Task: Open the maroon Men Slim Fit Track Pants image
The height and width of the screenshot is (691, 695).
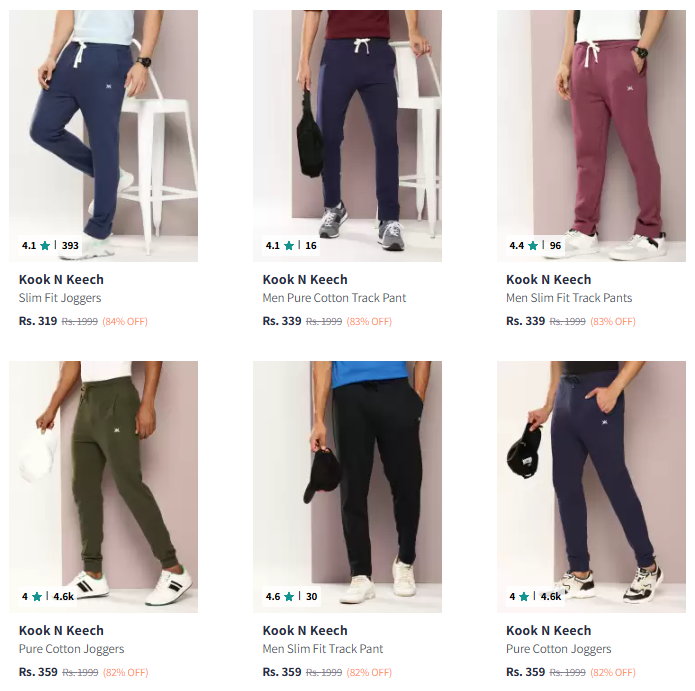Action: pos(591,136)
